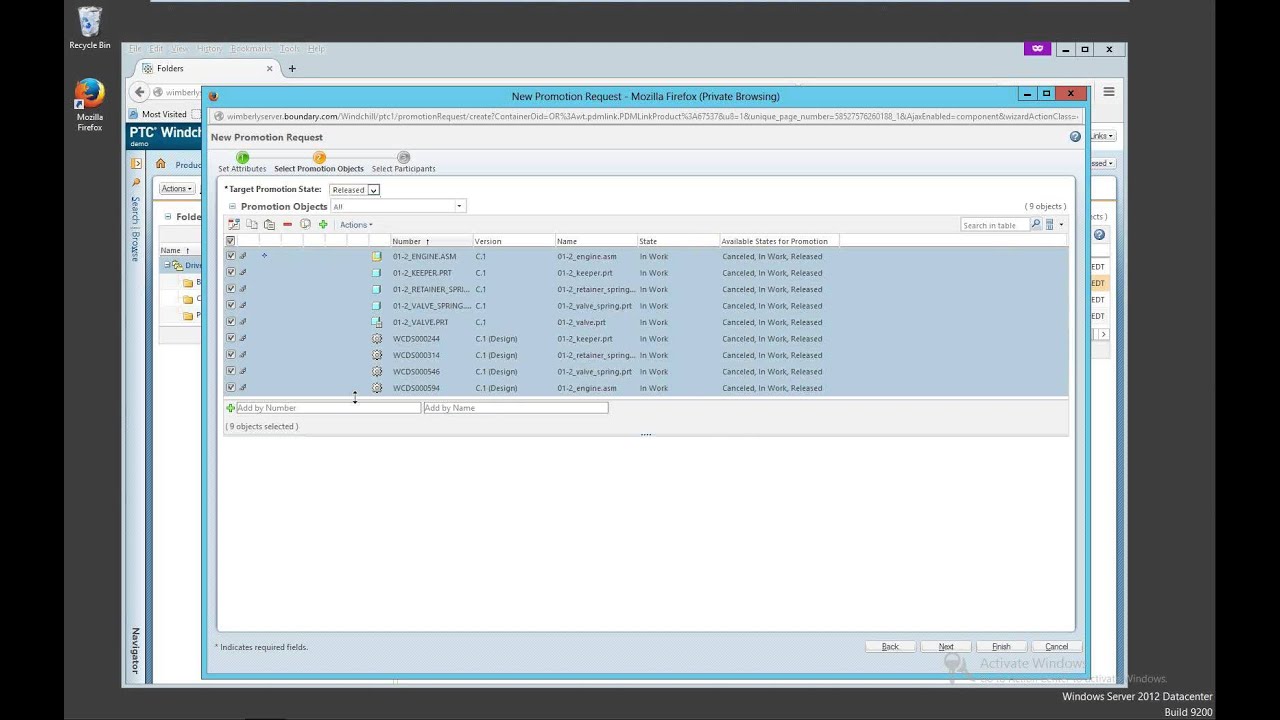Click the green plus Add objects icon

[323, 225]
